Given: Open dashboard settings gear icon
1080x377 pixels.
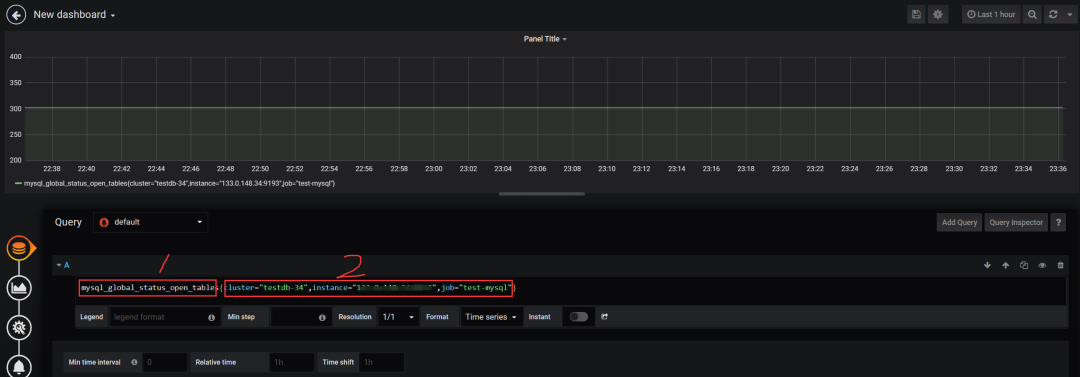Looking at the screenshot, I should coord(937,14).
